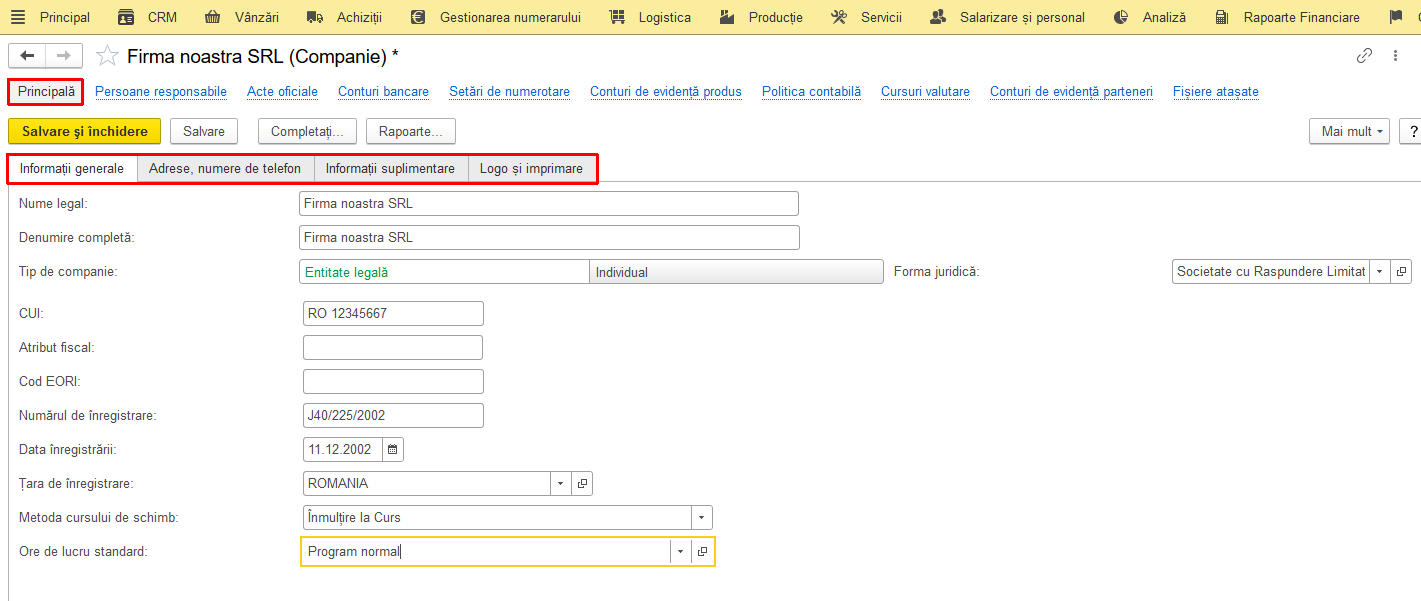Click the Salvare și închidere button
This screenshot has width=1421, height=601.
pyautogui.click(x=85, y=131)
